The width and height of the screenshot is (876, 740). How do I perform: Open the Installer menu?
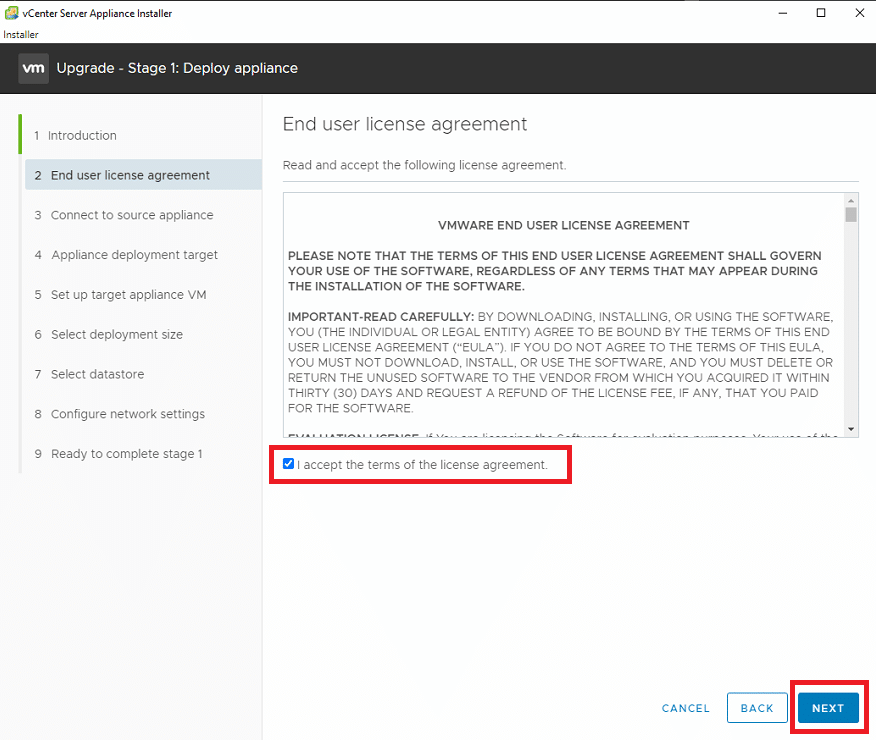click(x=21, y=35)
